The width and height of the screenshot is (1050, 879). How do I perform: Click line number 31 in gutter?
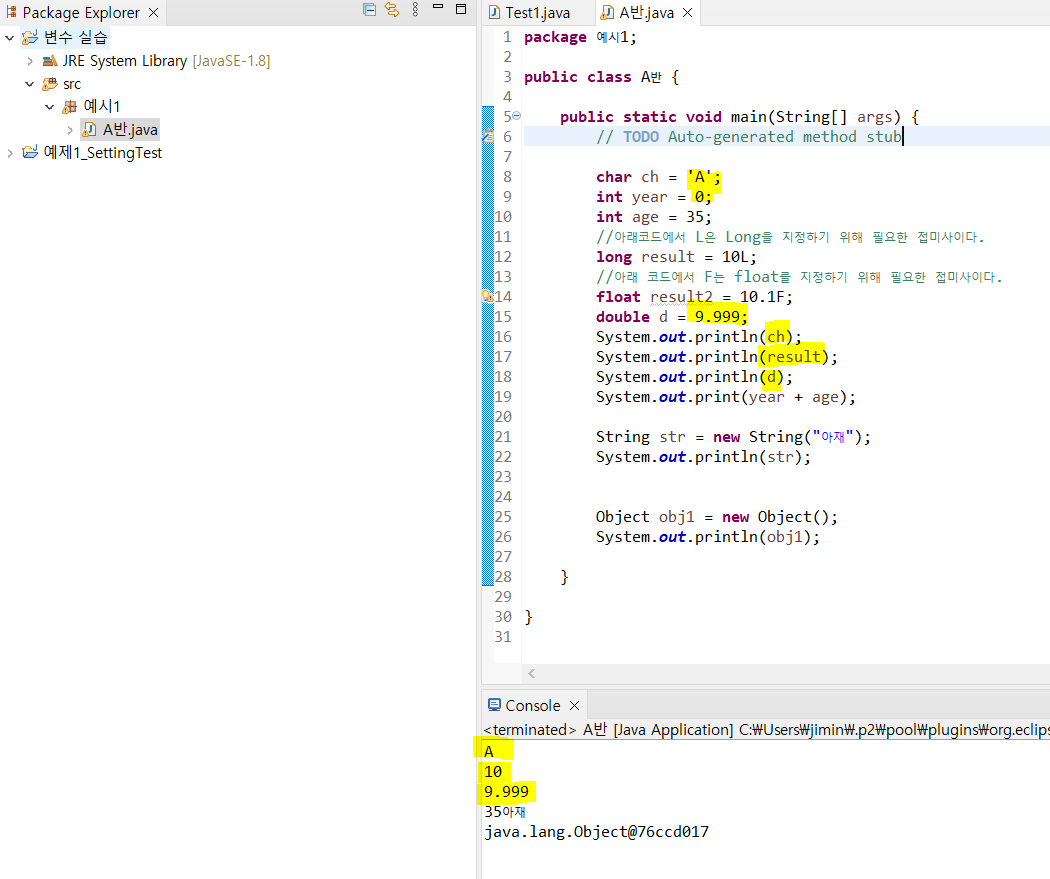(x=503, y=637)
